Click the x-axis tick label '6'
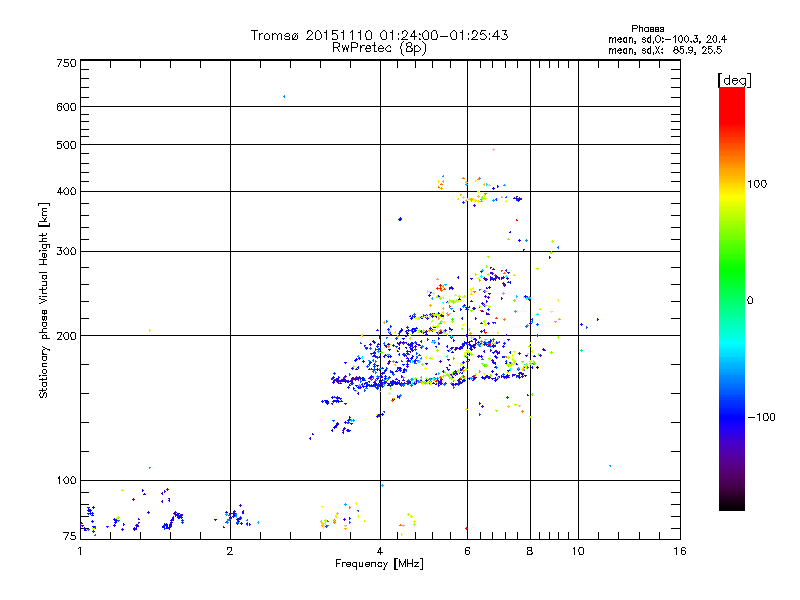800x600 pixels. (x=467, y=551)
